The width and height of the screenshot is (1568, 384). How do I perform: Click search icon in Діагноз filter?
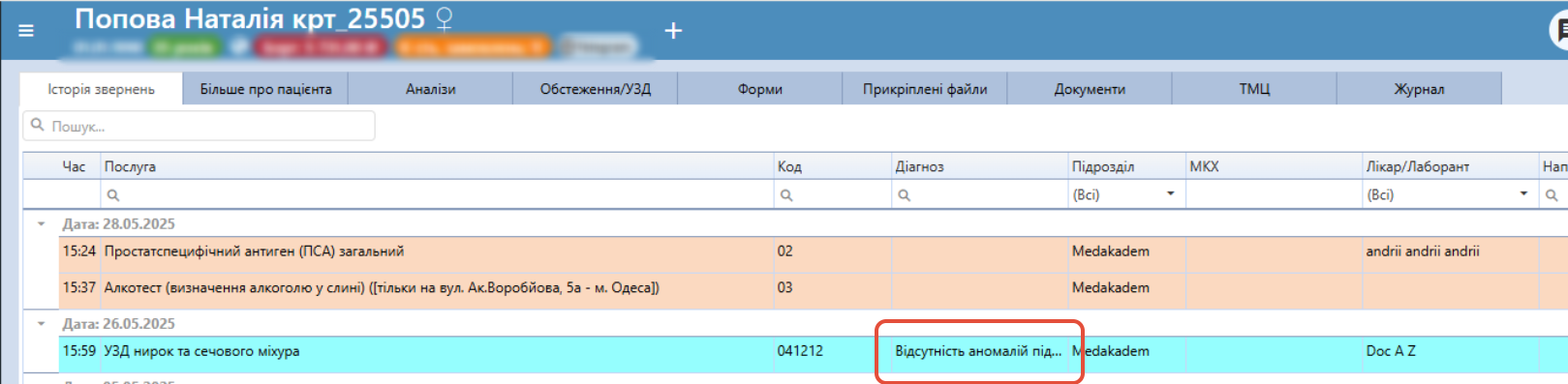(x=904, y=194)
